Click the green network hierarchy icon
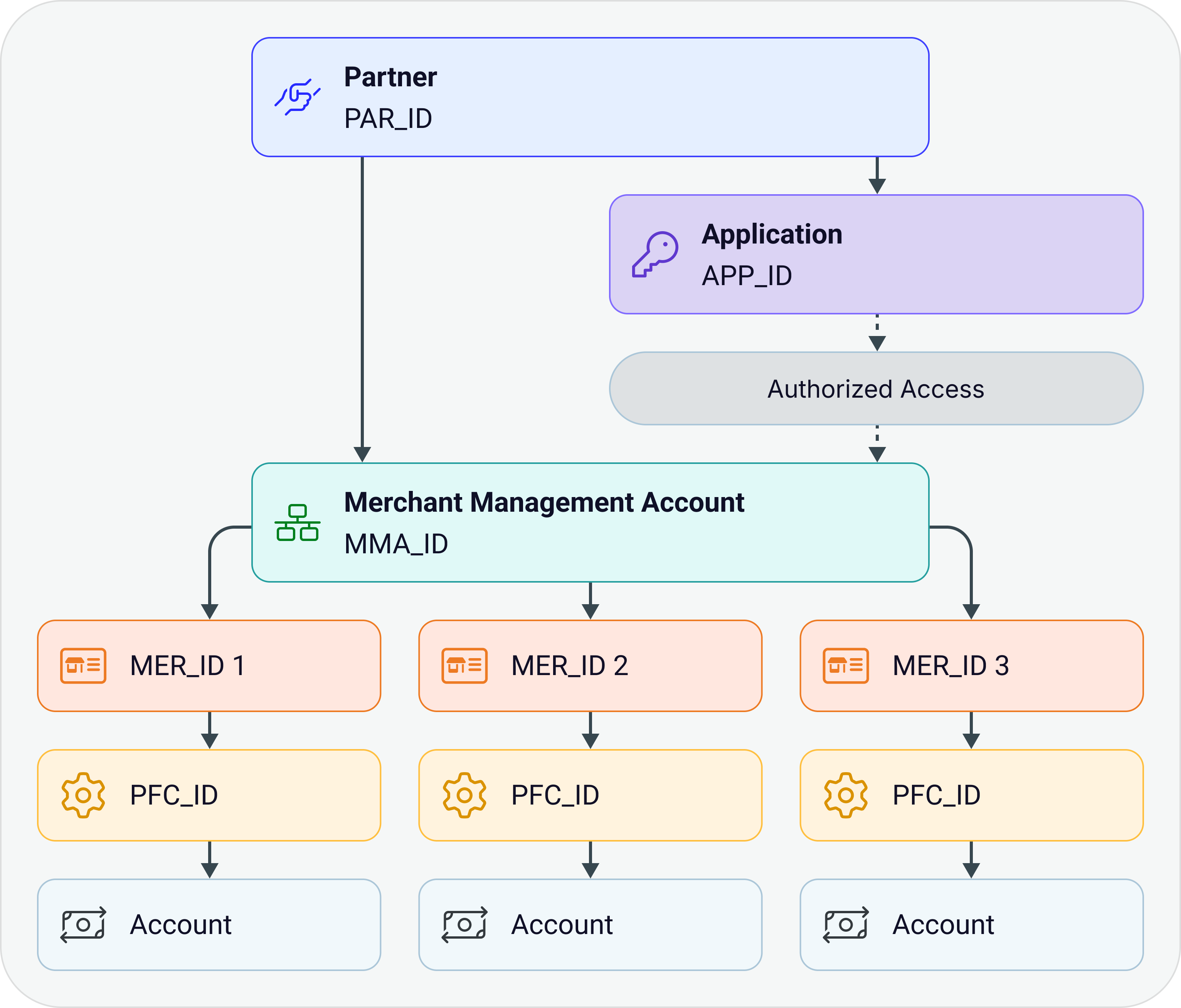 coord(298,522)
